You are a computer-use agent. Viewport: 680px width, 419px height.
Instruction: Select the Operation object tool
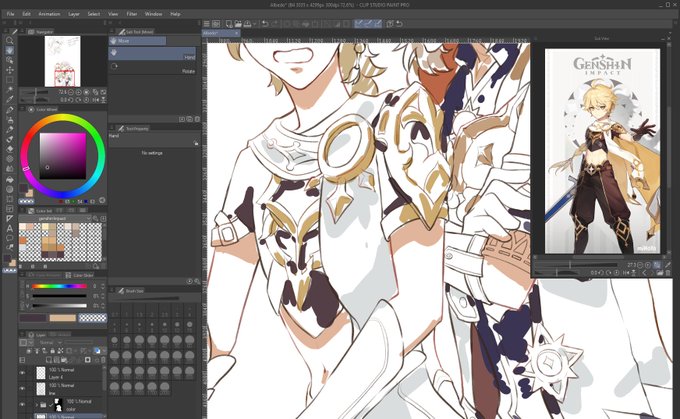[x=10, y=60]
